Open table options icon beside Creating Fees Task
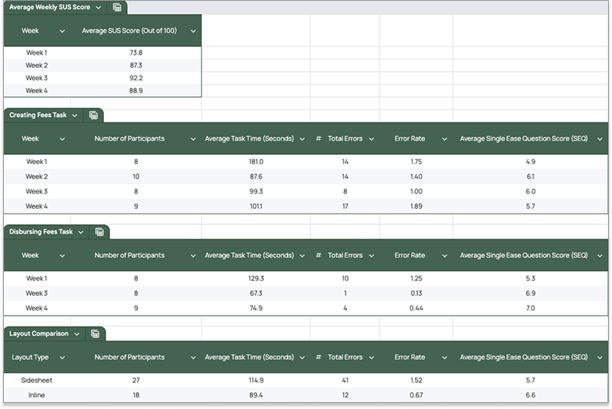 [93, 115]
